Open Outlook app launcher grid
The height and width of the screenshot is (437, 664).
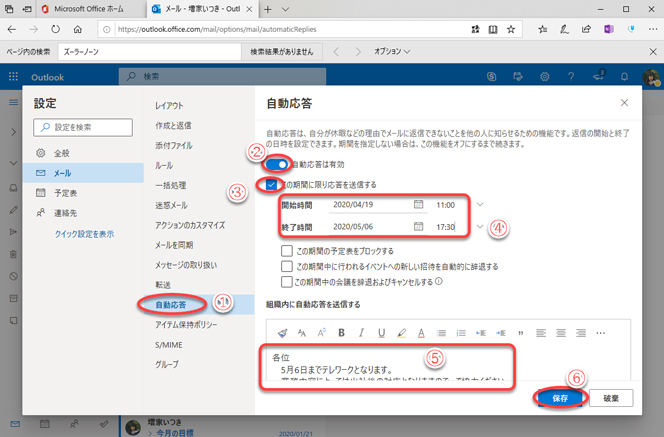pyautogui.click(x=13, y=77)
